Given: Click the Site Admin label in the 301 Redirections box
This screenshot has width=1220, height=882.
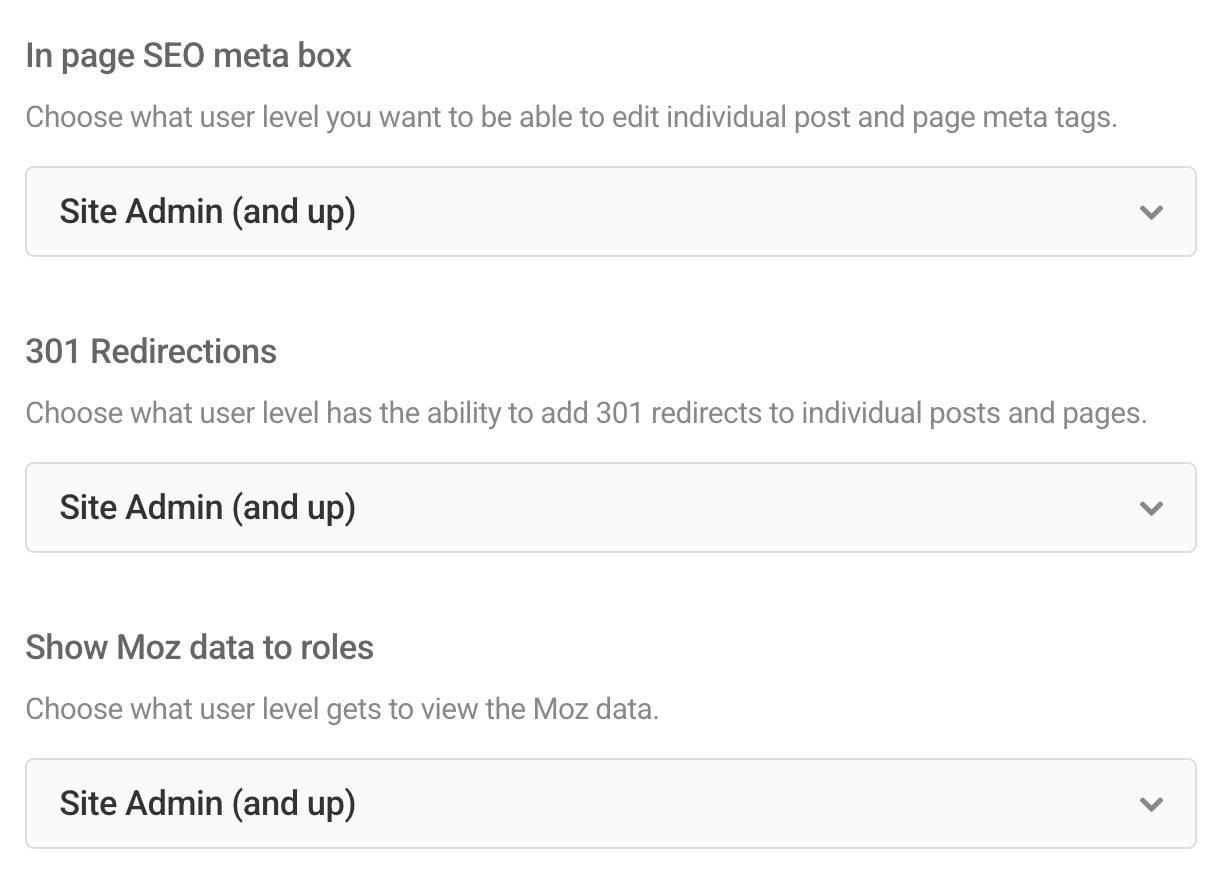Looking at the screenshot, I should tap(207, 508).
